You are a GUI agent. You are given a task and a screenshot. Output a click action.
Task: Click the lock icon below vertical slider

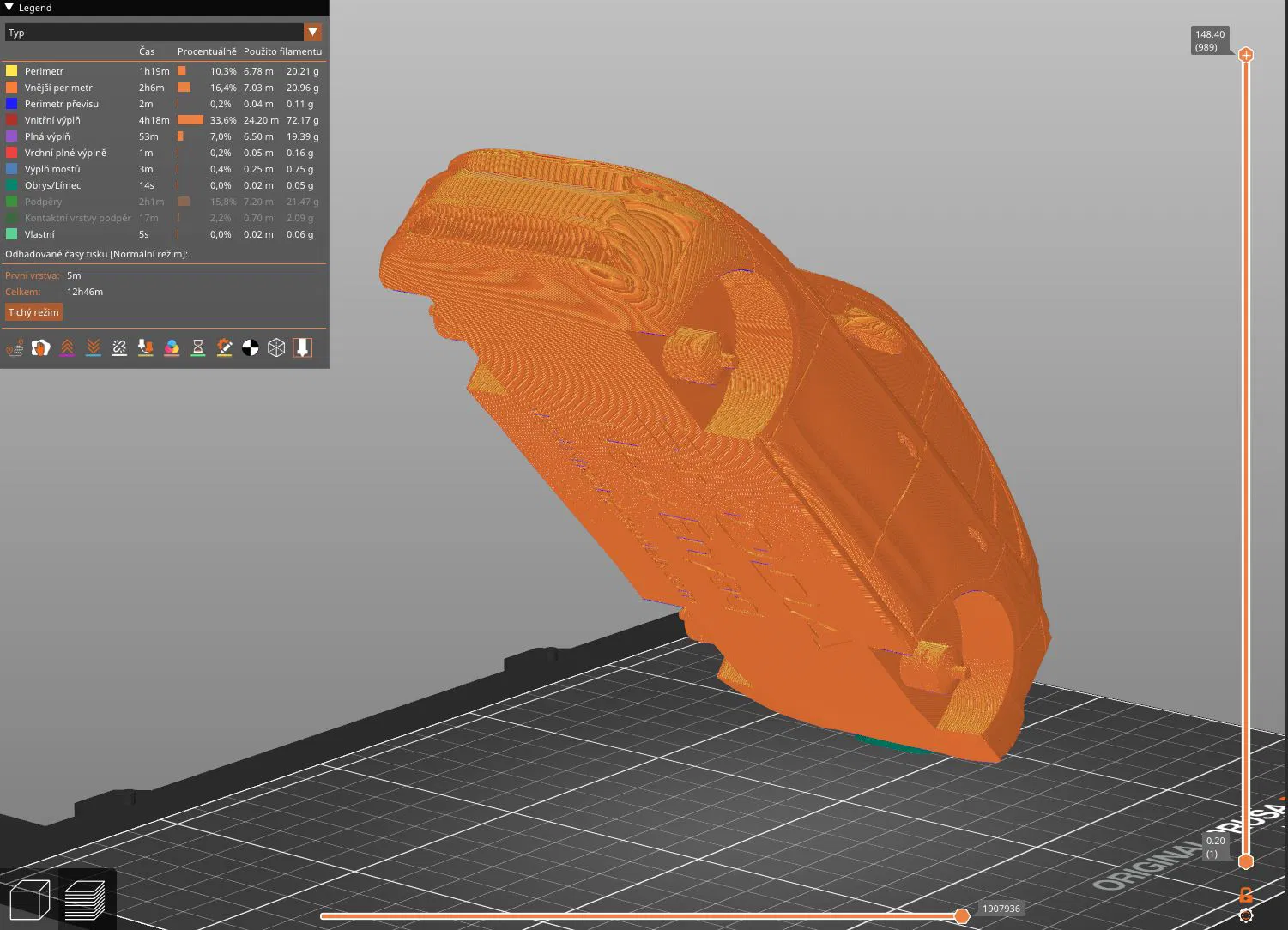[1246, 896]
